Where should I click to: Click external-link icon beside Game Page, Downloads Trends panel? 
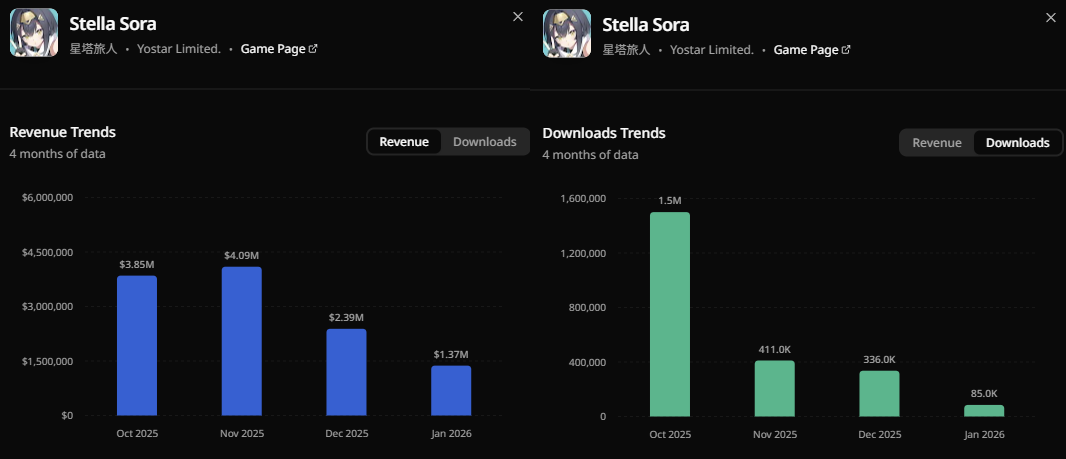click(x=846, y=49)
